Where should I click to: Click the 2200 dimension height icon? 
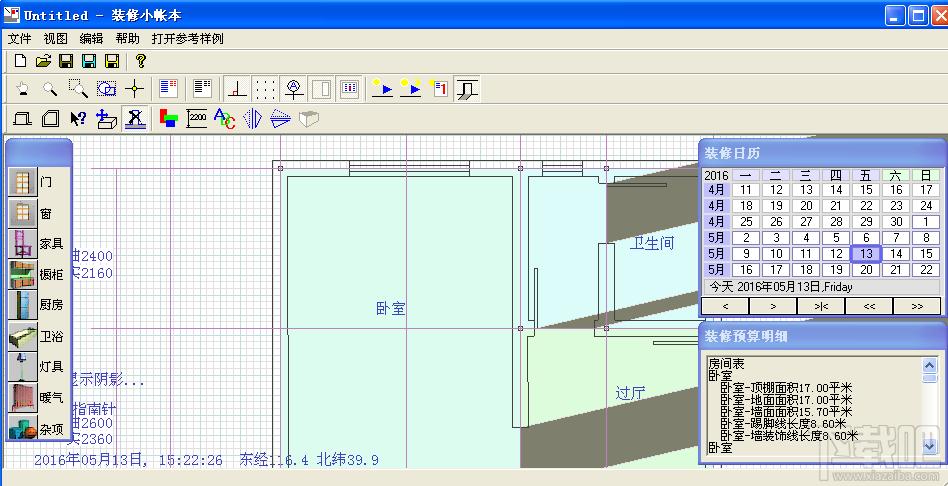click(x=196, y=118)
